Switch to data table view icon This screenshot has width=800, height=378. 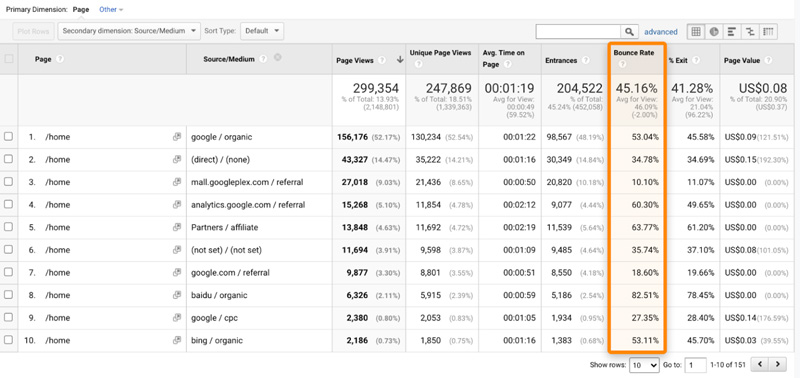coord(695,32)
